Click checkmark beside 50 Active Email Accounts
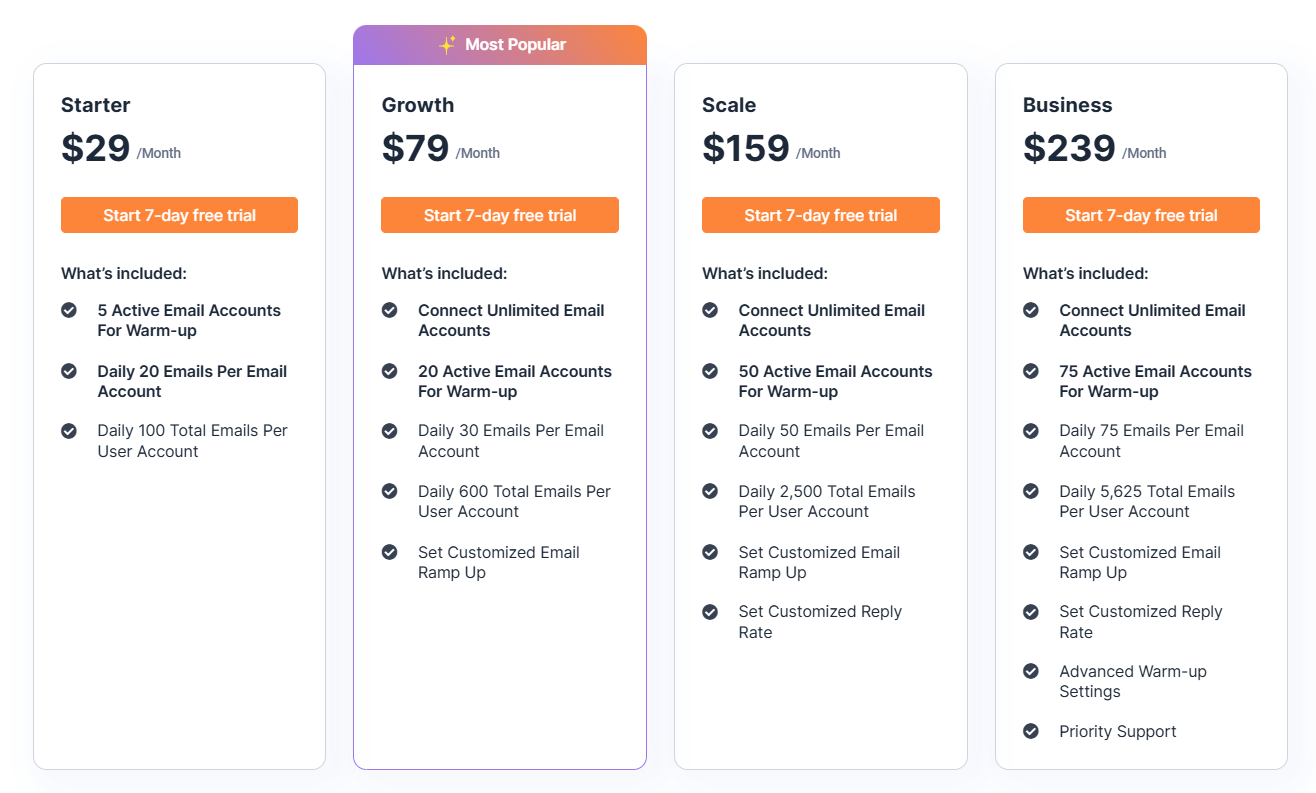Viewport: 1316px width, 793px height. coord(710,371)
